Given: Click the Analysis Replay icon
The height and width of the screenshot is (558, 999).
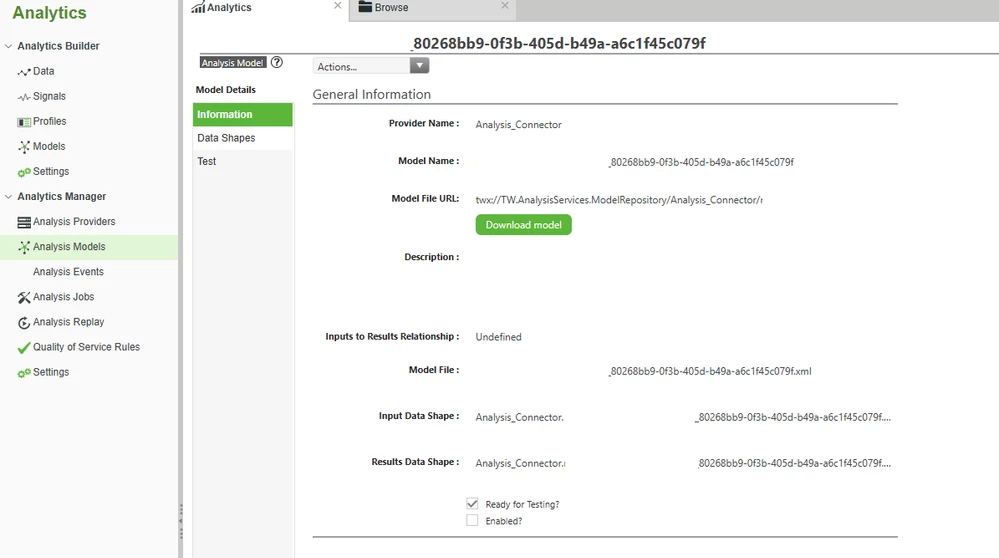Looking at the screenshot, I should point(24,322).
